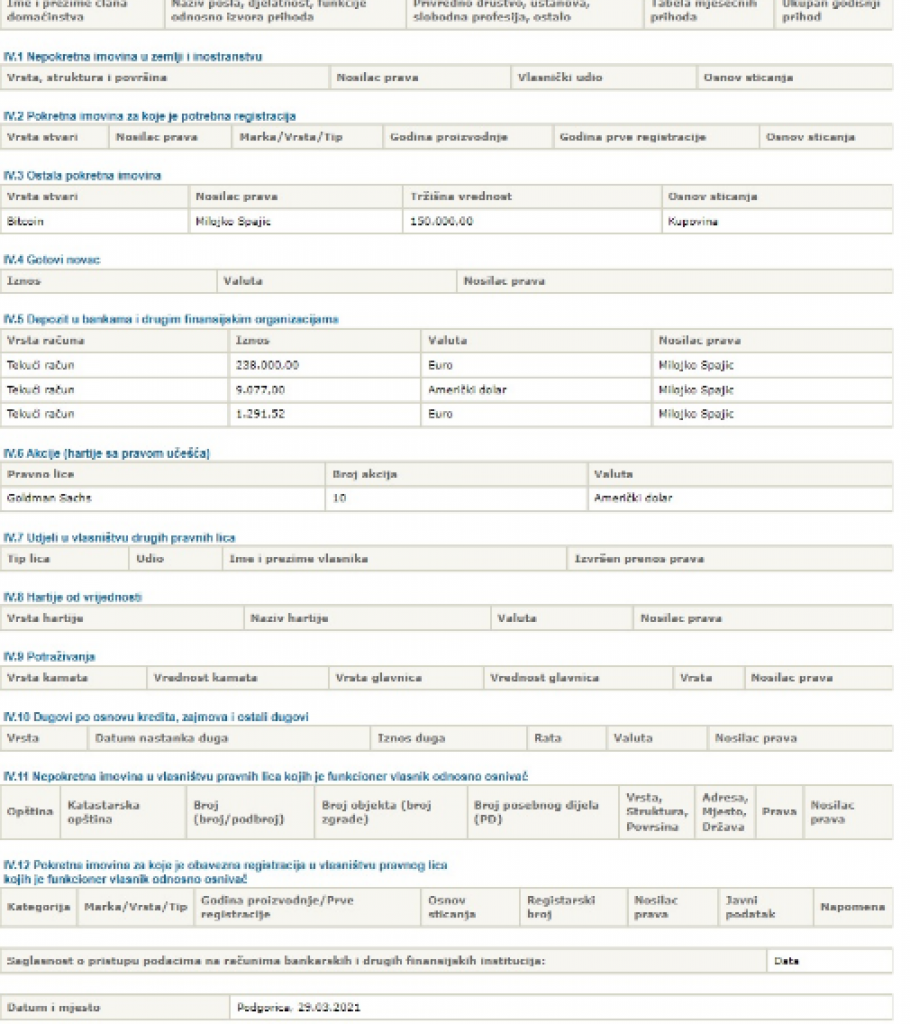
Task: Click the Kupovina acquisition basis cell
Action: pos(692,221)
